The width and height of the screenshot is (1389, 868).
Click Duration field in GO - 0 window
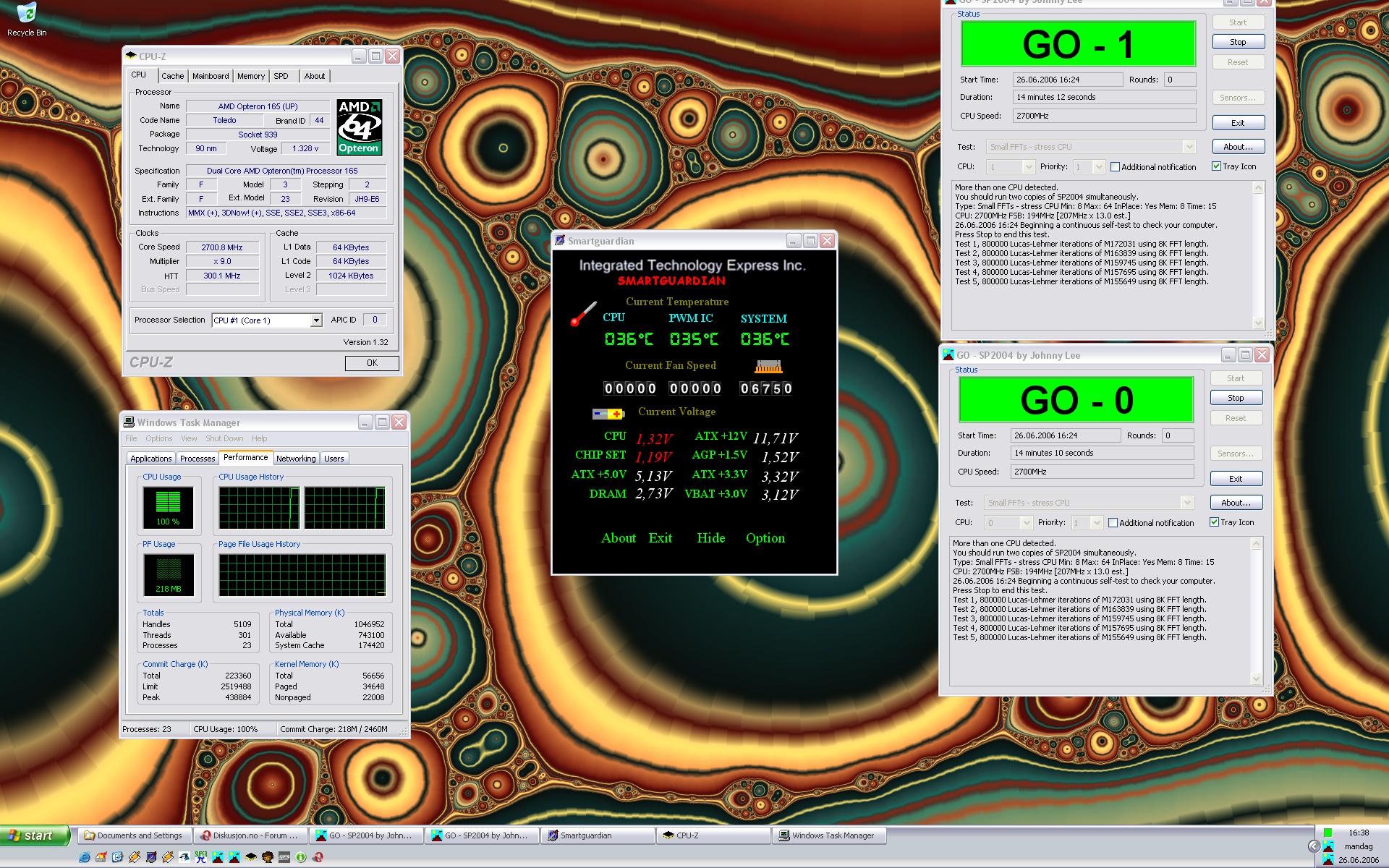pyautogui.click(x=1102, y=453)
